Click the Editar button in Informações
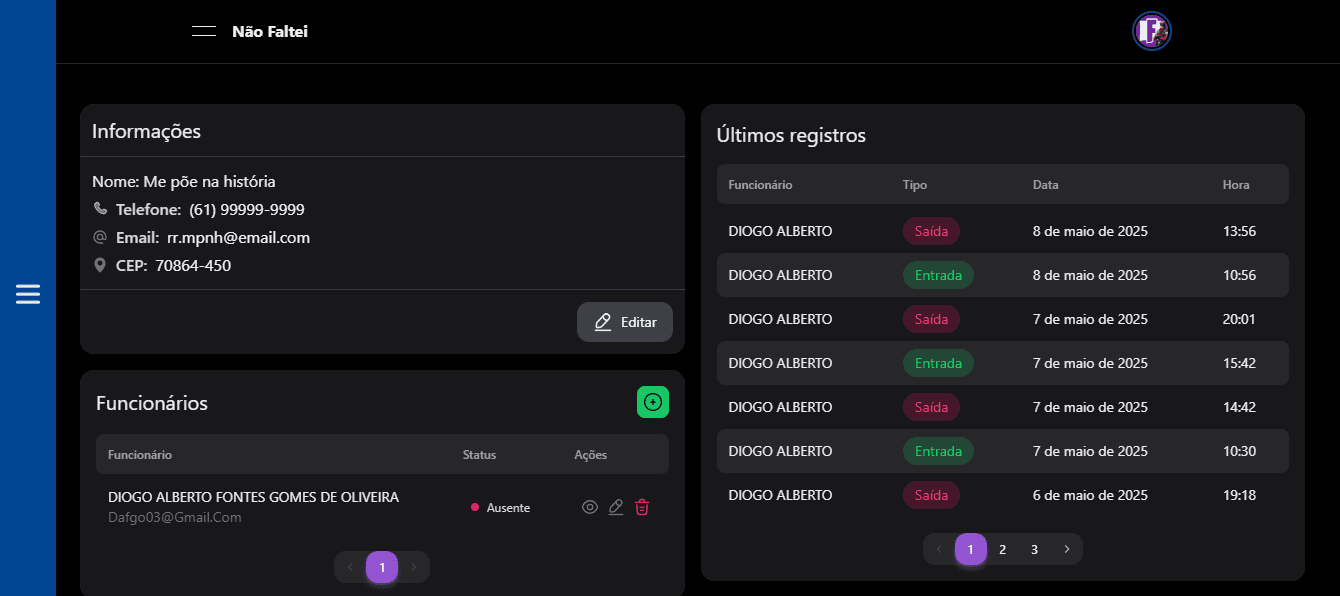This screenshot has height=596, width=1340. [625, 322]
